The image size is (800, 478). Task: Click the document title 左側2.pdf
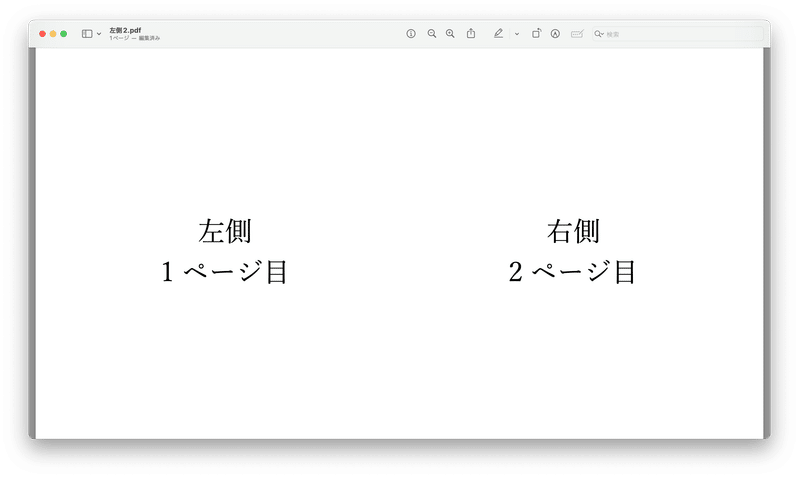125,30
